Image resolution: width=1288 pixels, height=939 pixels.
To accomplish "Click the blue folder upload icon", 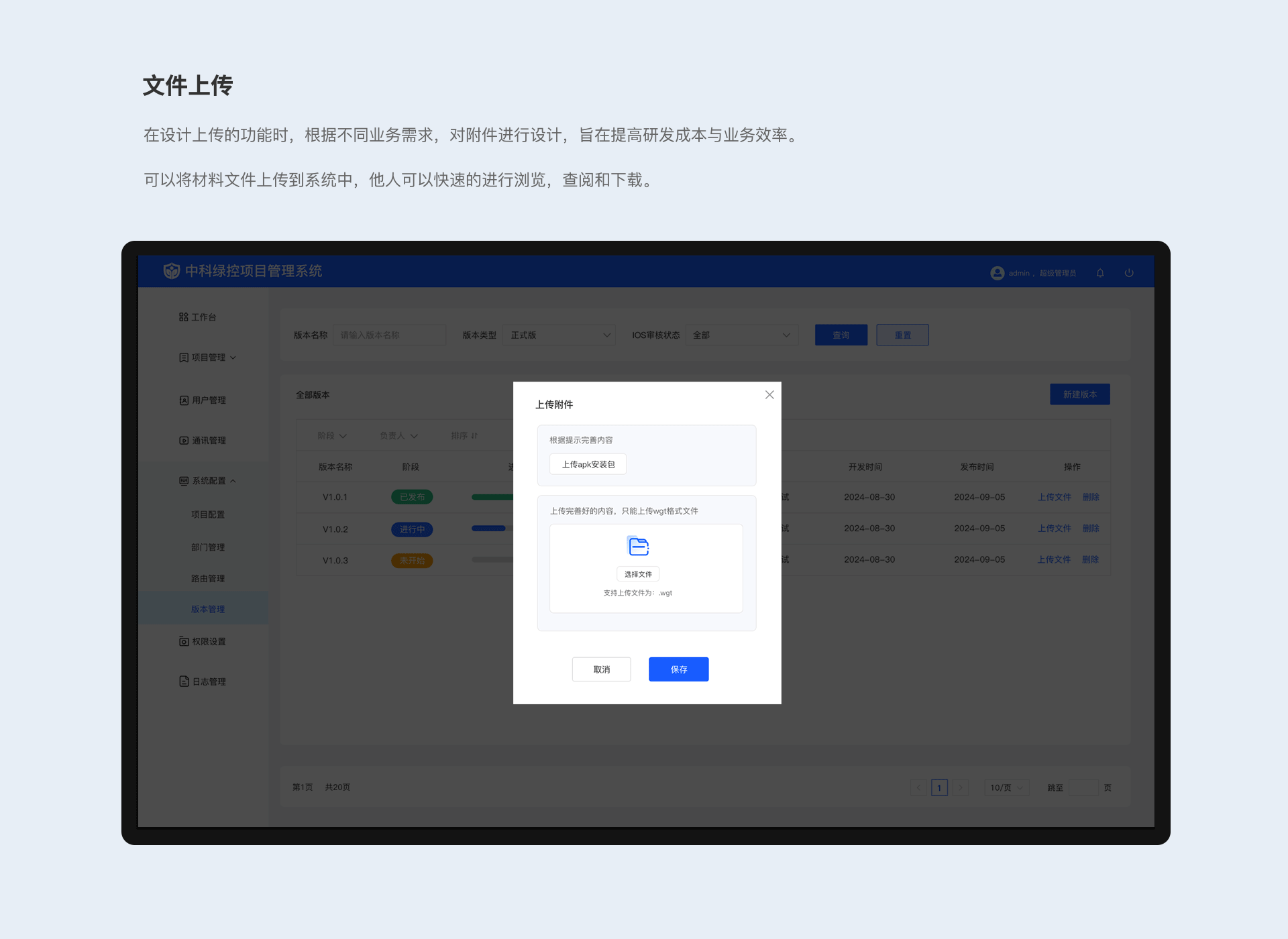I will [638, 546].
